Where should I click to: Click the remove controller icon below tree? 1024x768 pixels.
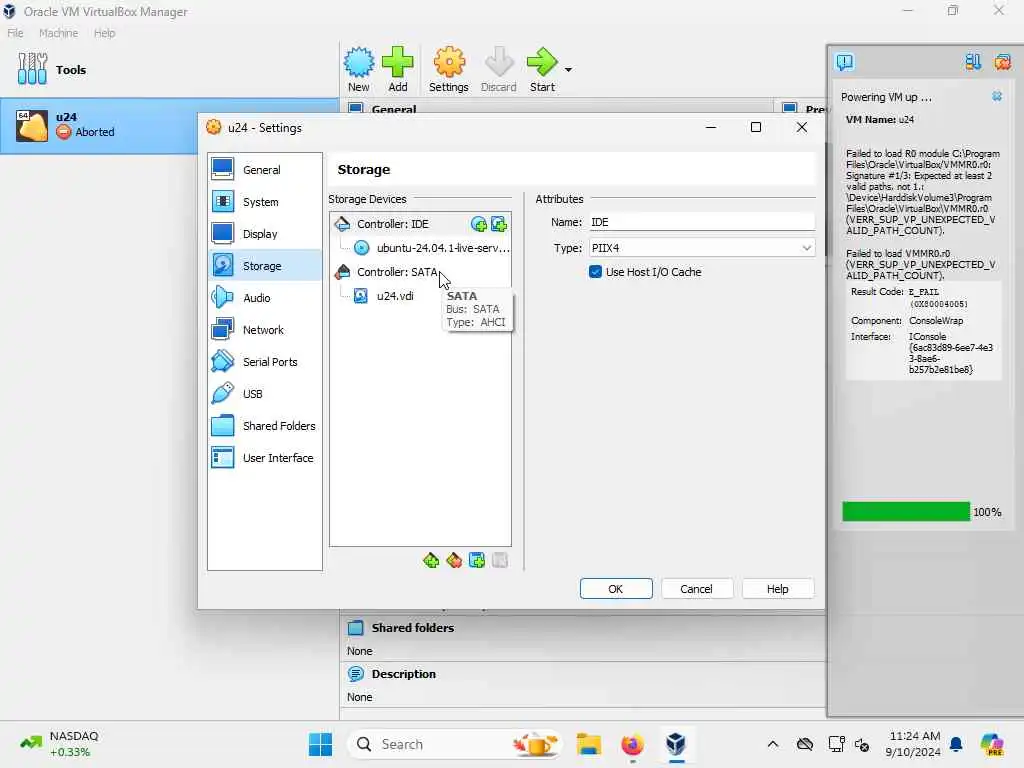pyautogui.click(x=454, y=560)
